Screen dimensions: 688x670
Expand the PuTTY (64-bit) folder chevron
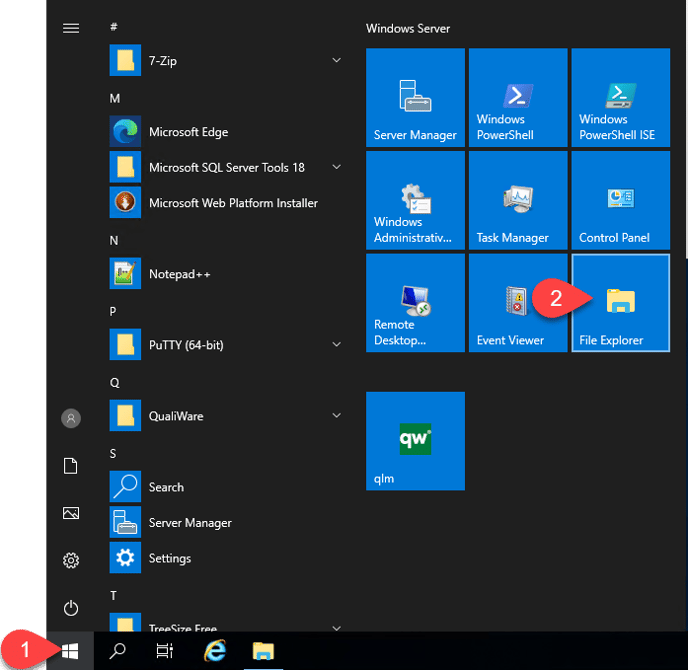[x=337, y=344]
